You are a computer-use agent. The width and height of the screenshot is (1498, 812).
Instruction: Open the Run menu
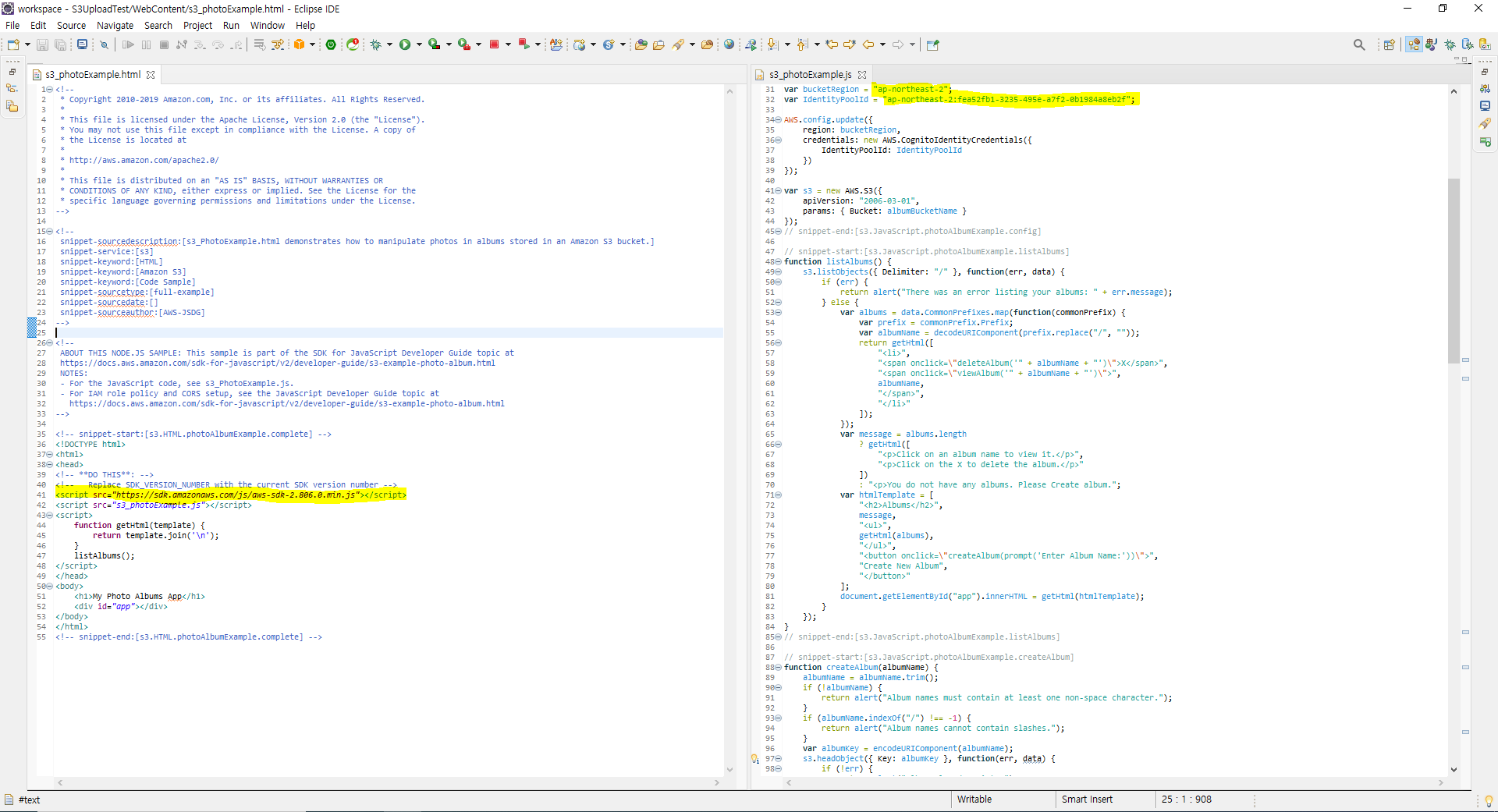pyautogui.click(x=231, y=26)
